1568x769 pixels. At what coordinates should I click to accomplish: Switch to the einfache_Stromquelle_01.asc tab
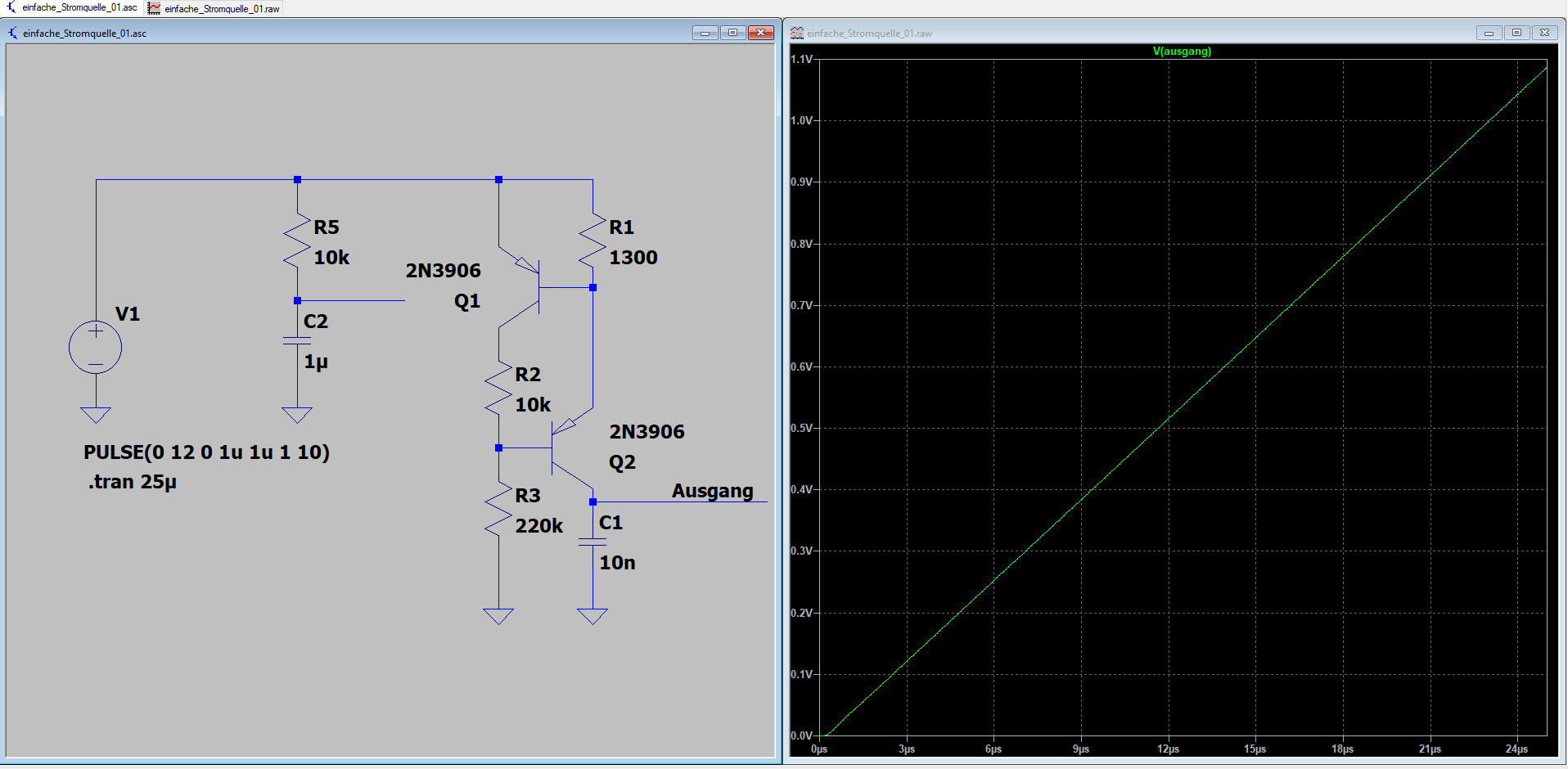[x=71, y=7]
